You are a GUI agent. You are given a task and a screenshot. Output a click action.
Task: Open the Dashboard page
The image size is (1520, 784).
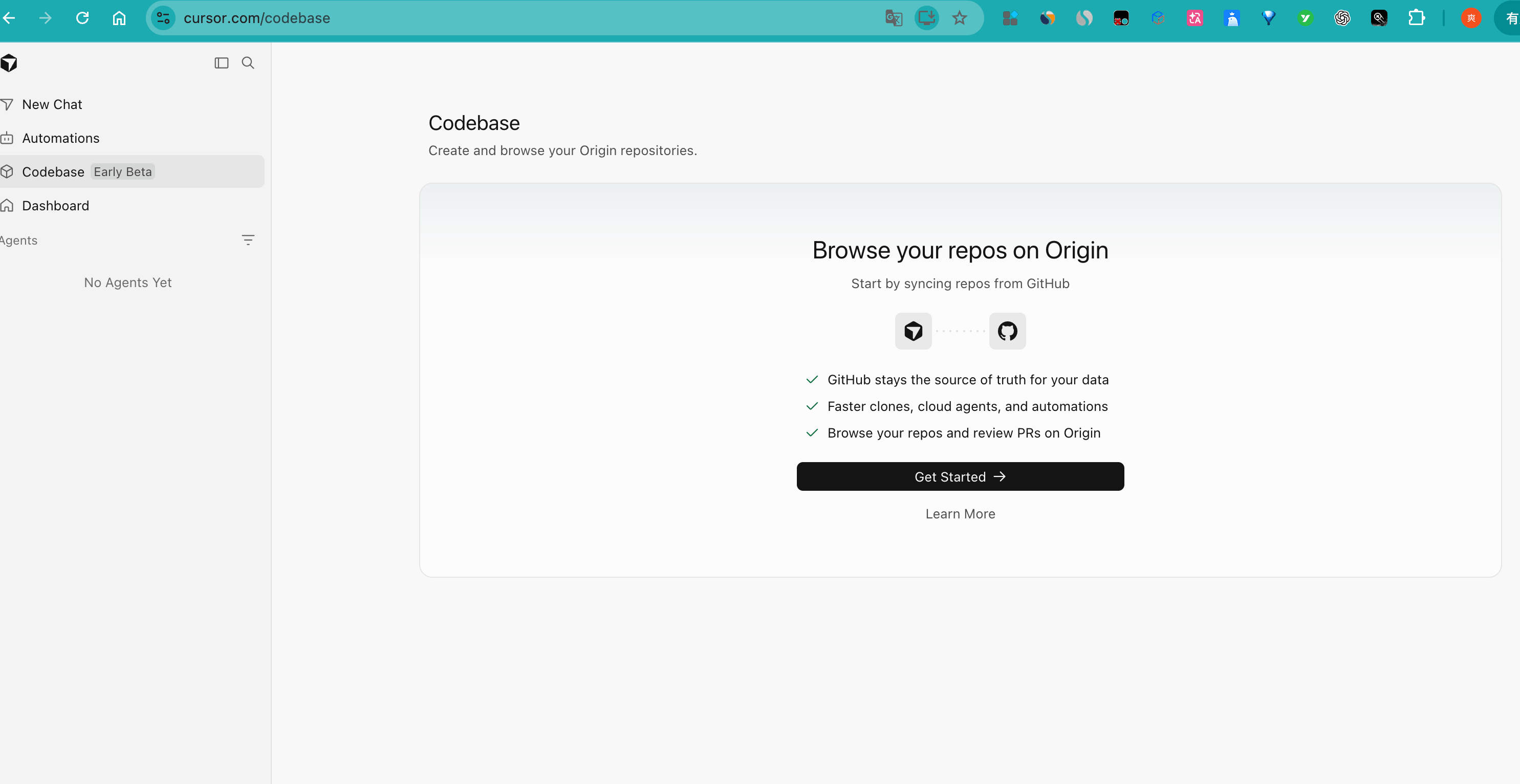point(55,205)
